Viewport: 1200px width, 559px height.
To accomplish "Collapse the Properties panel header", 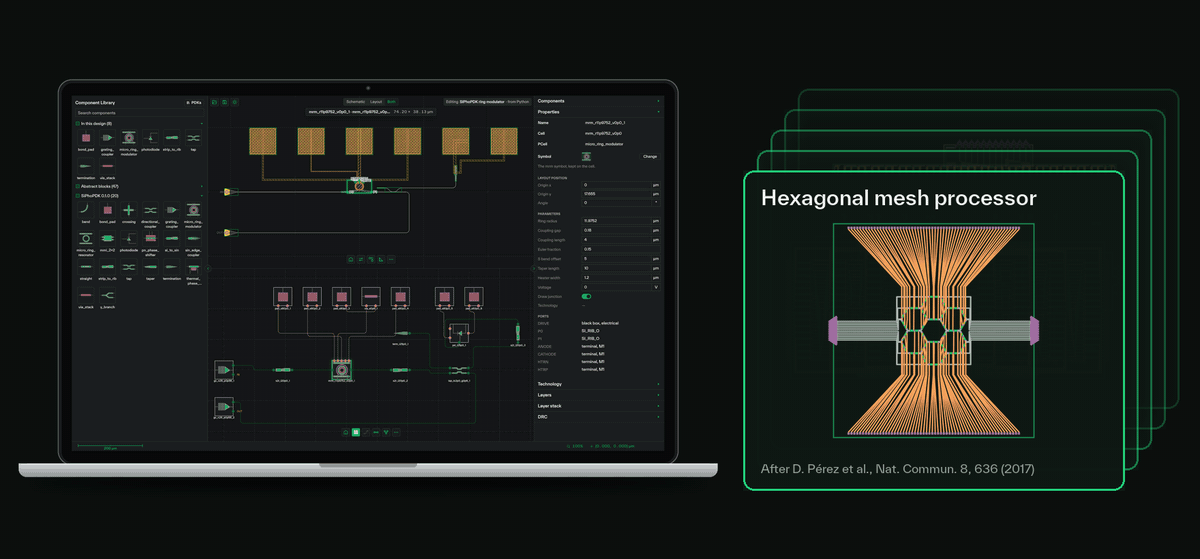I will coord(599,112).
